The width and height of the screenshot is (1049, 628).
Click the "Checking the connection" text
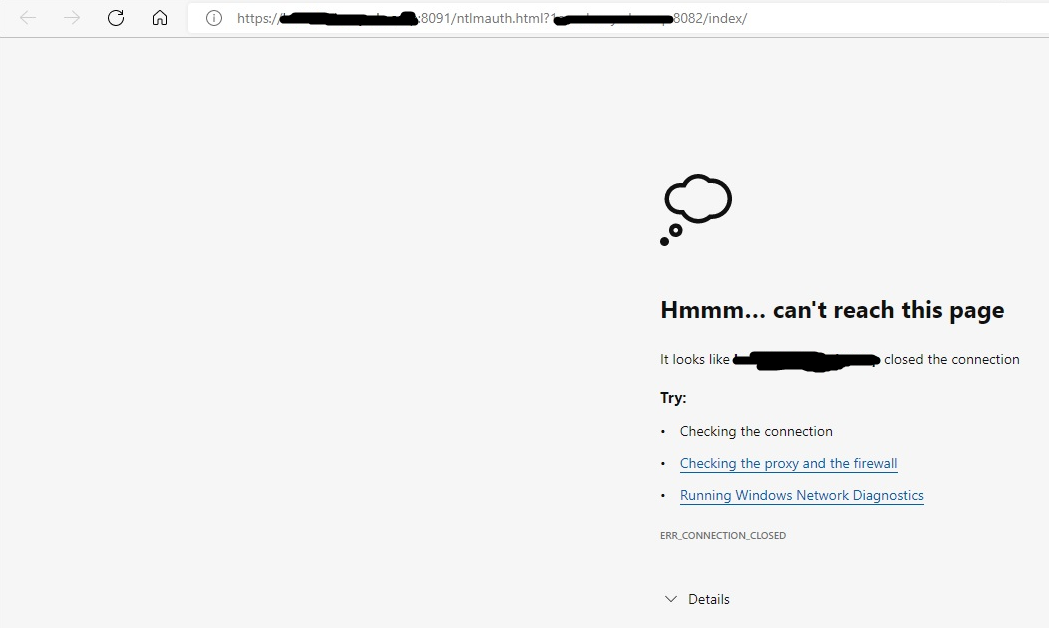(756, 431)
